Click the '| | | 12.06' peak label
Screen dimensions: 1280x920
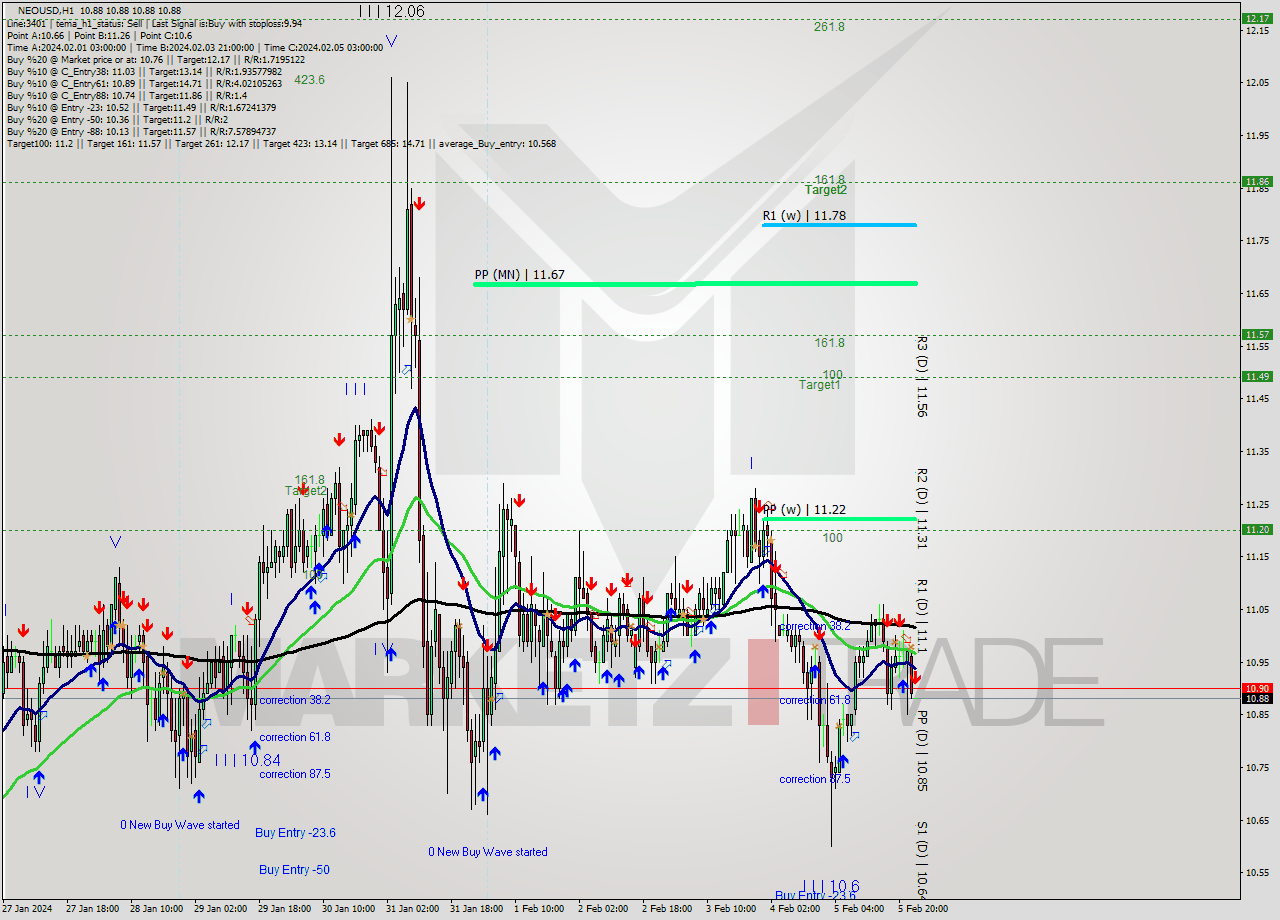391,11
